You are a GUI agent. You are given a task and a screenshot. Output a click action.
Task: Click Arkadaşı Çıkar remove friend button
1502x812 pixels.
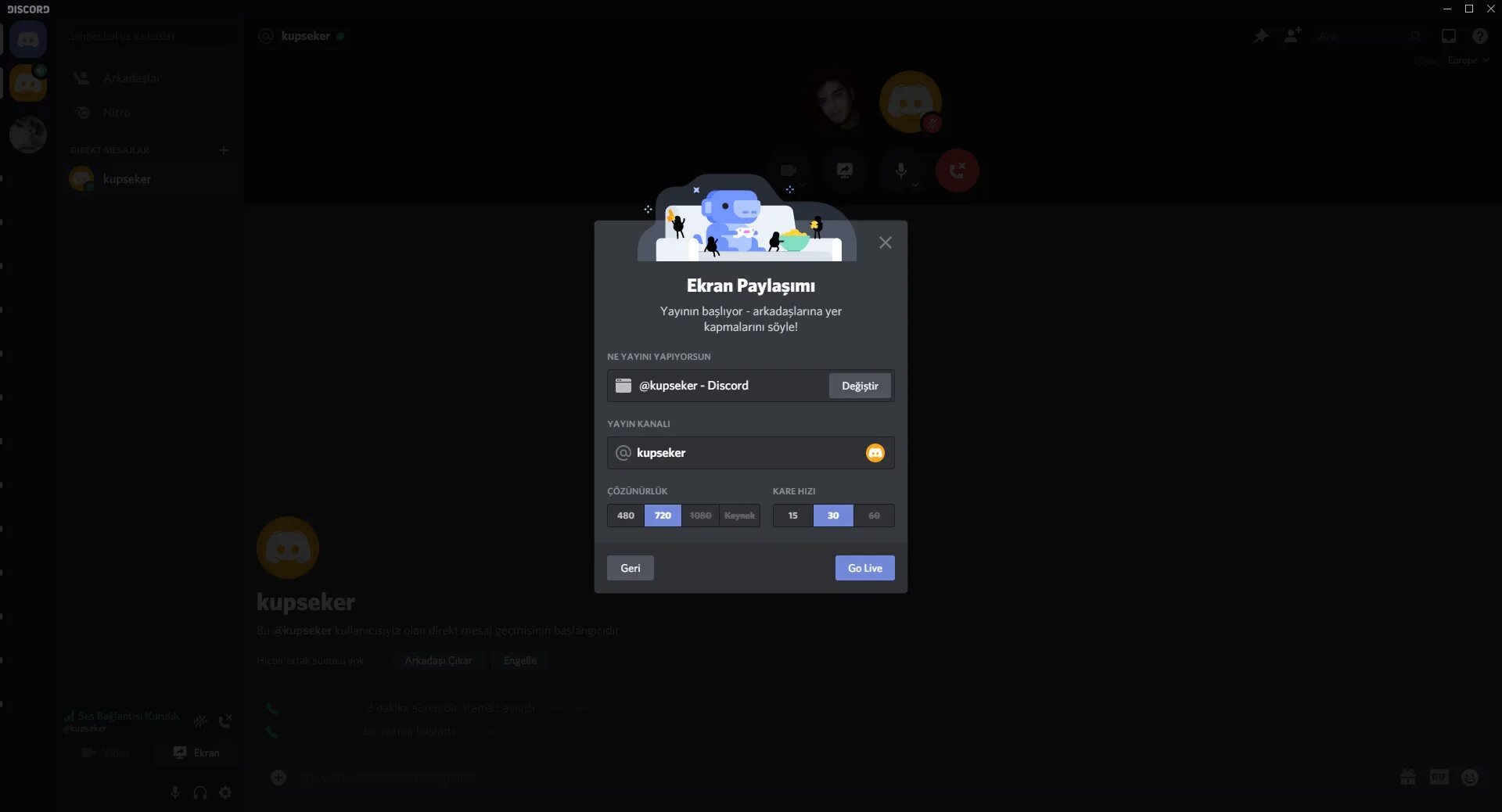pyautogui.click(x=438, y=661)
